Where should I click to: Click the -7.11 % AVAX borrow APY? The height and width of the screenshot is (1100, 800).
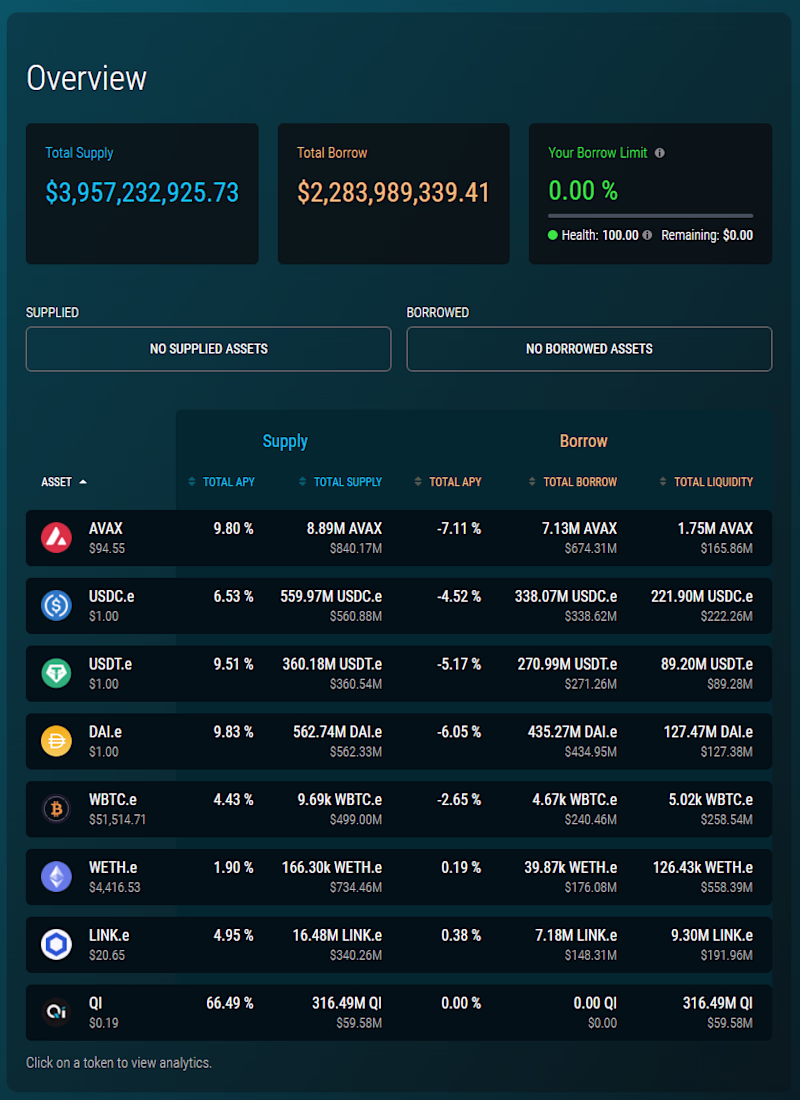[x=459, y=528]
